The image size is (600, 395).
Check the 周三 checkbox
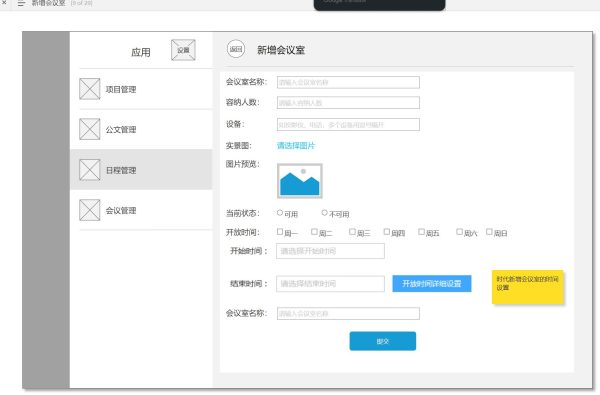(x=352, y=232)
